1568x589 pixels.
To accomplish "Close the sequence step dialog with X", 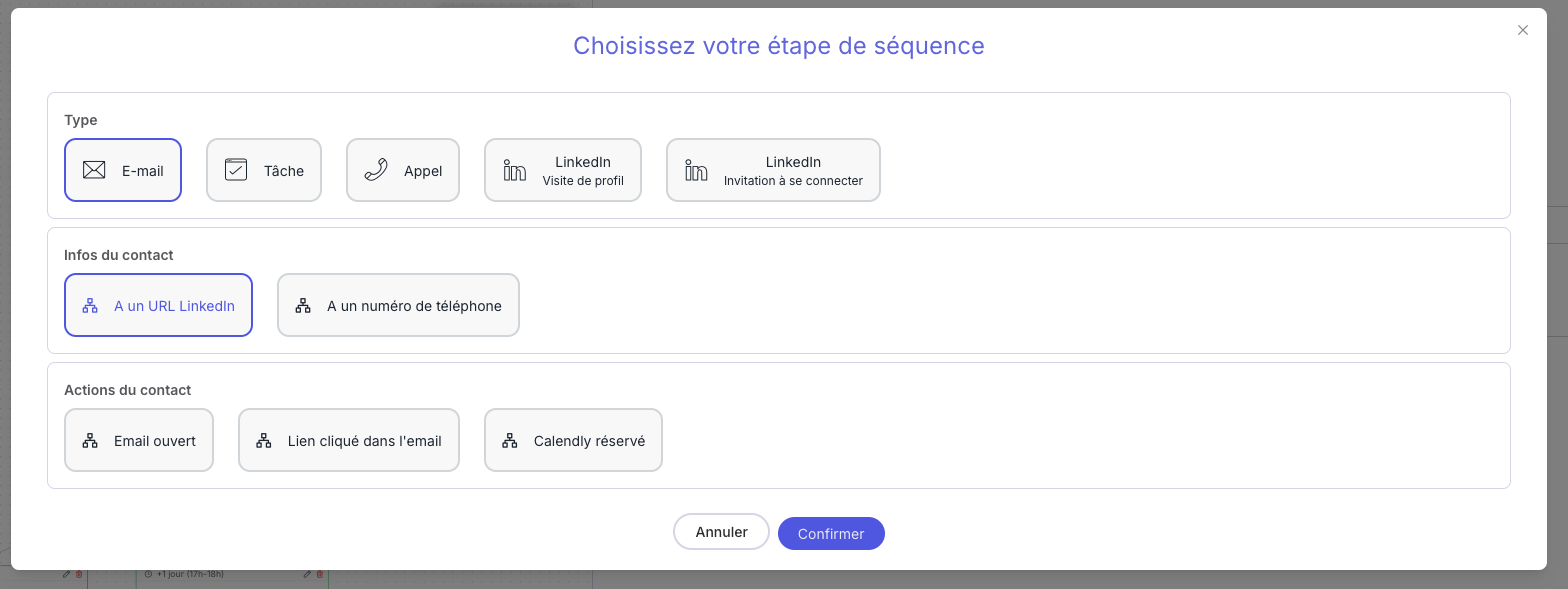I will click(1523, 30).
